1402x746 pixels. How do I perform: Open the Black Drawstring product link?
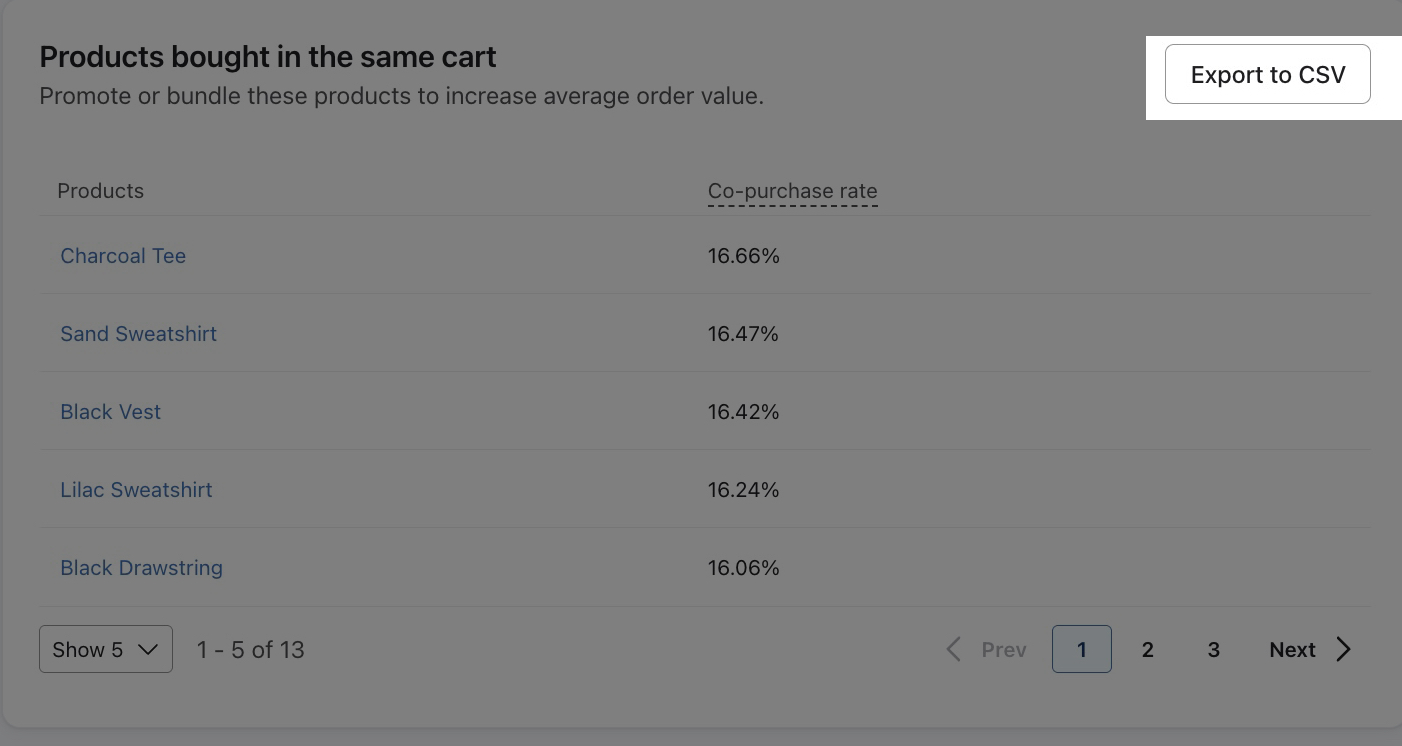[x=141, y=568]
